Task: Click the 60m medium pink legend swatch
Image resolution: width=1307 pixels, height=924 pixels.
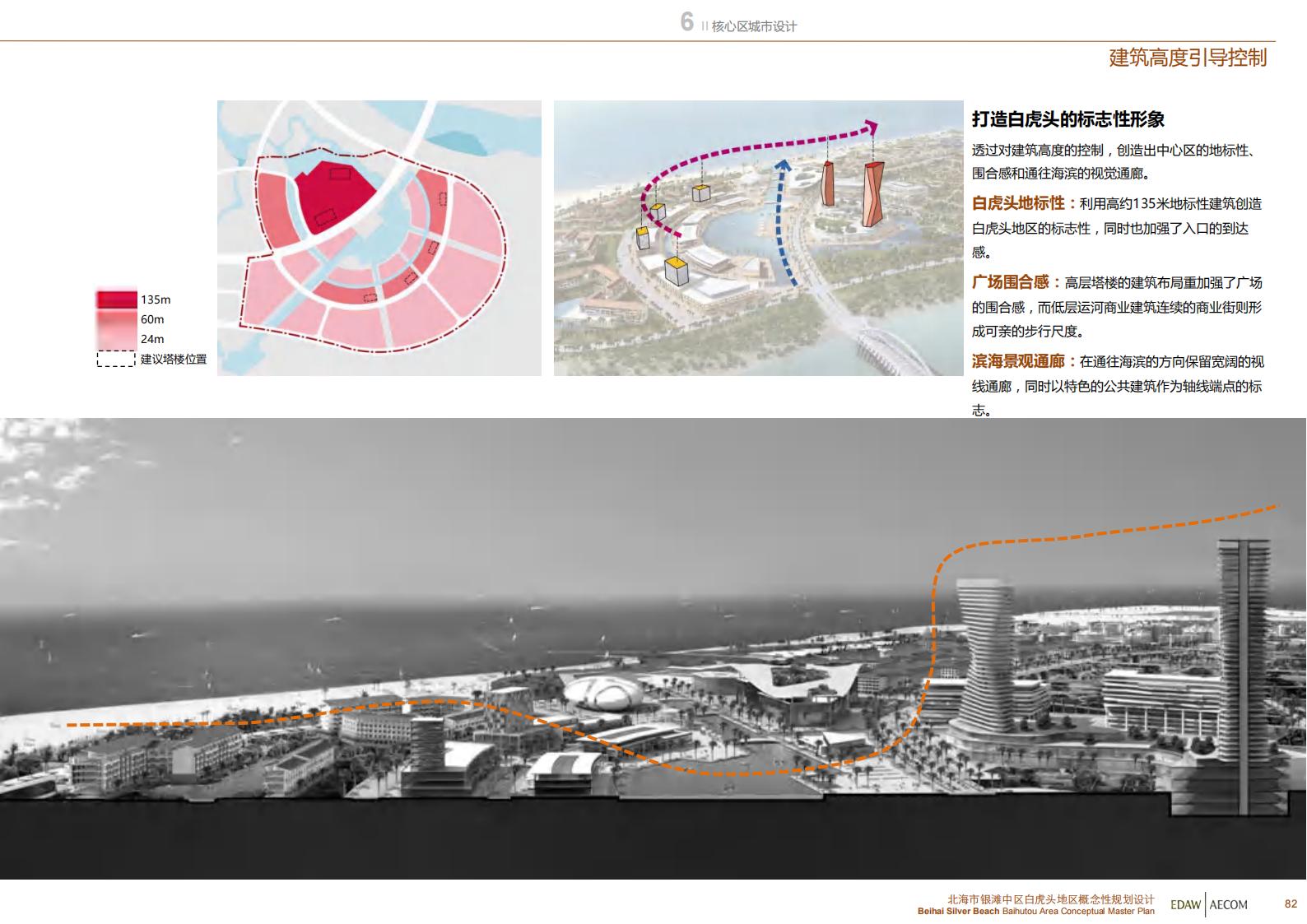Action: tap(117, 319)
